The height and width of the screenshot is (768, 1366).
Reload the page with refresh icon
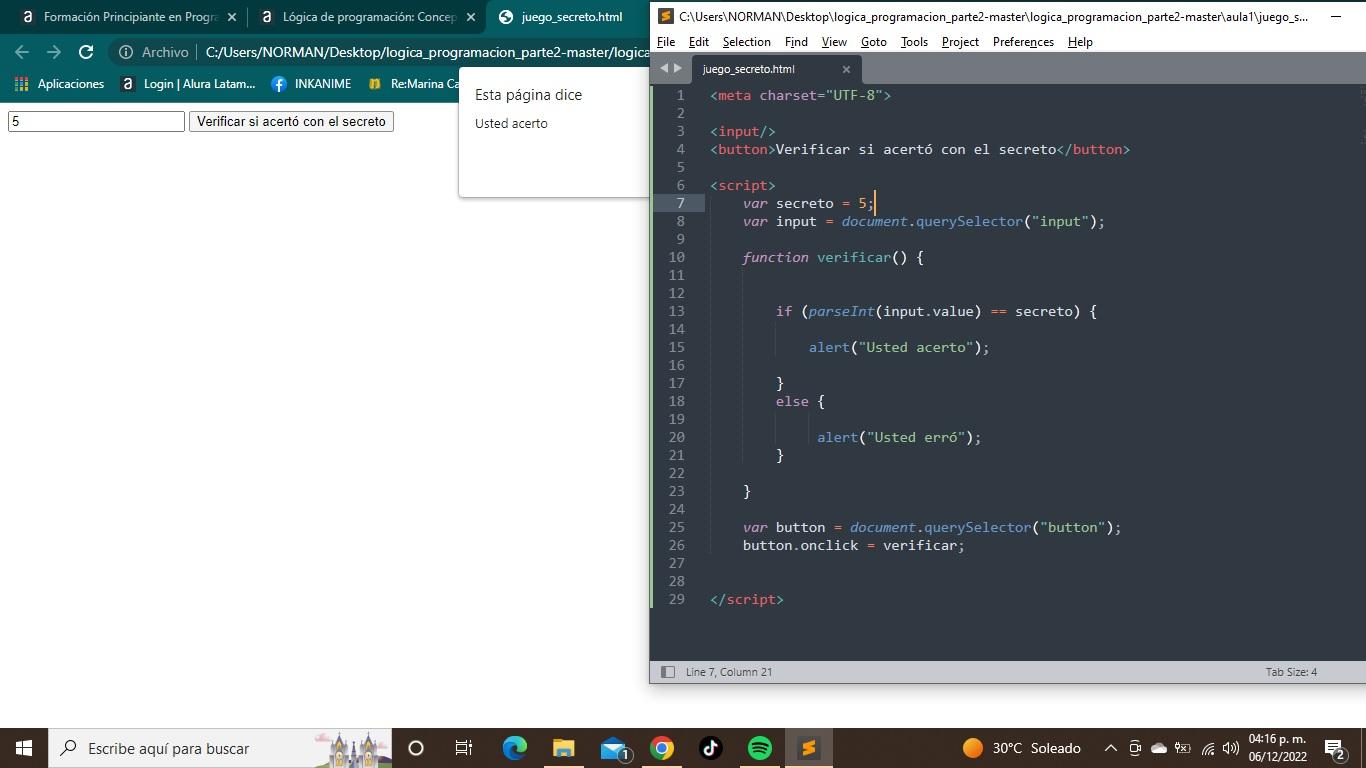(86, 52)
